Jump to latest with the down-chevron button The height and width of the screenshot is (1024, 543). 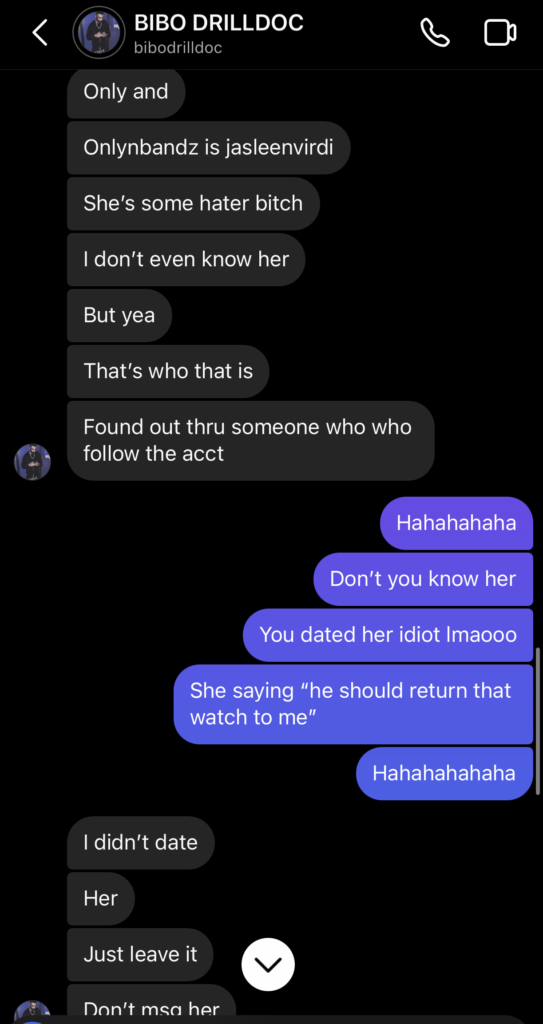click(x=268, y=964)
